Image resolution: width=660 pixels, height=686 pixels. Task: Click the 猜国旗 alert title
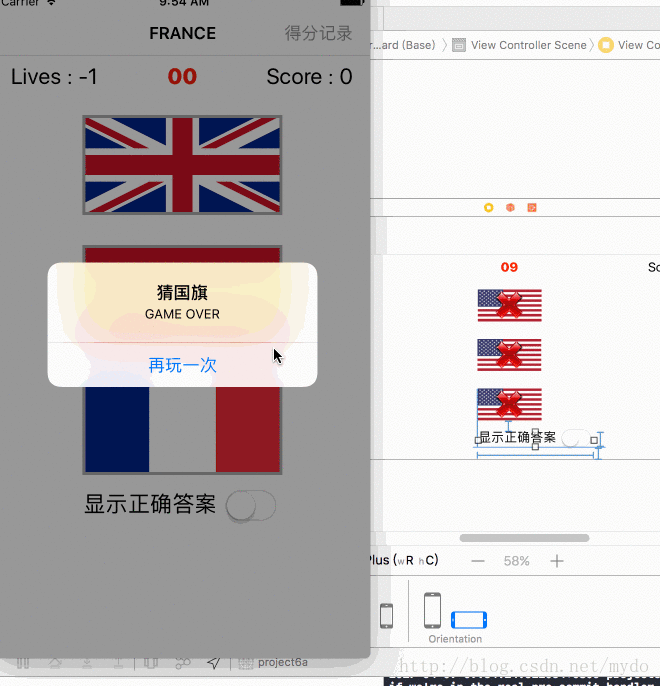click(182, 293)
